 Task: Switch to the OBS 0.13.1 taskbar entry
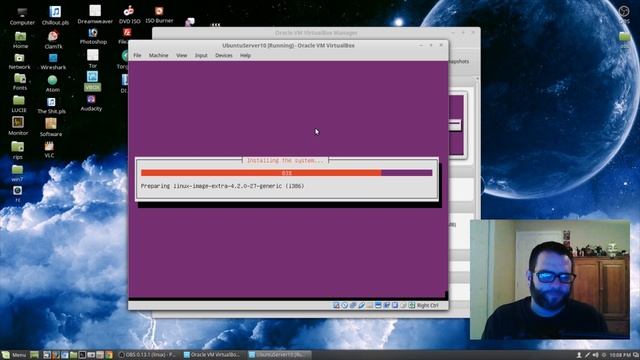point(147,355)
